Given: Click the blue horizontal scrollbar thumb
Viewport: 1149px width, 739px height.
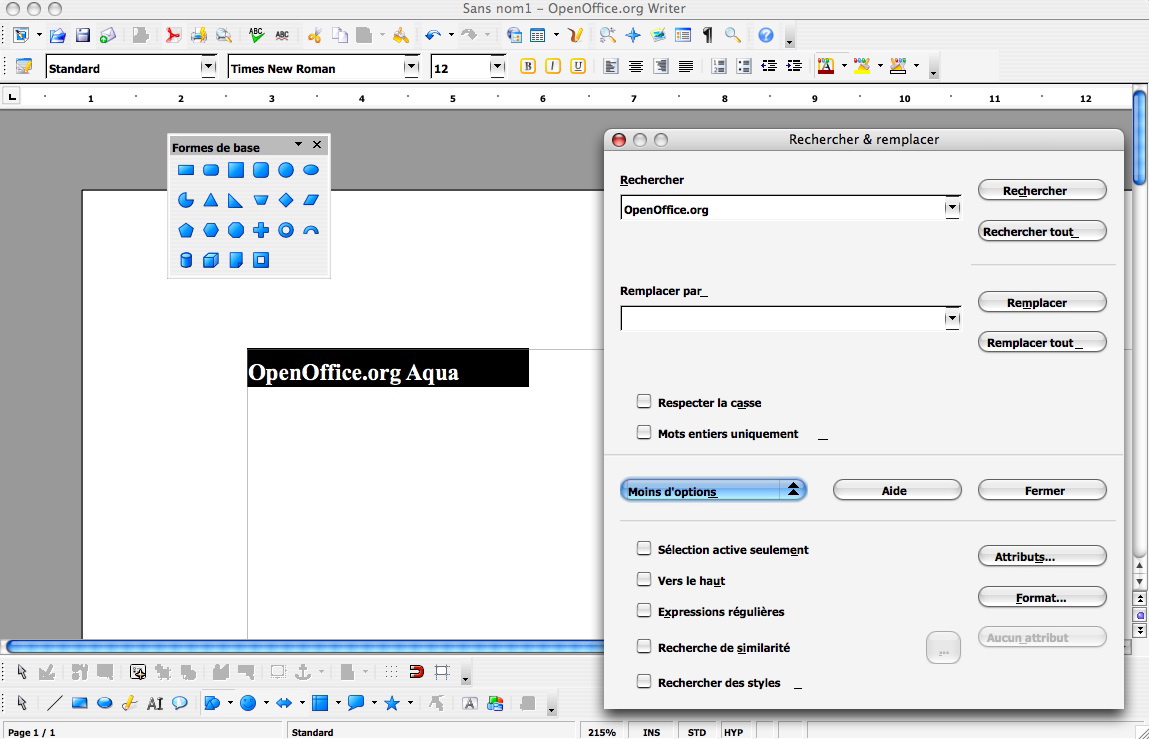Looking at the screenshot, I should coord(305,647).
